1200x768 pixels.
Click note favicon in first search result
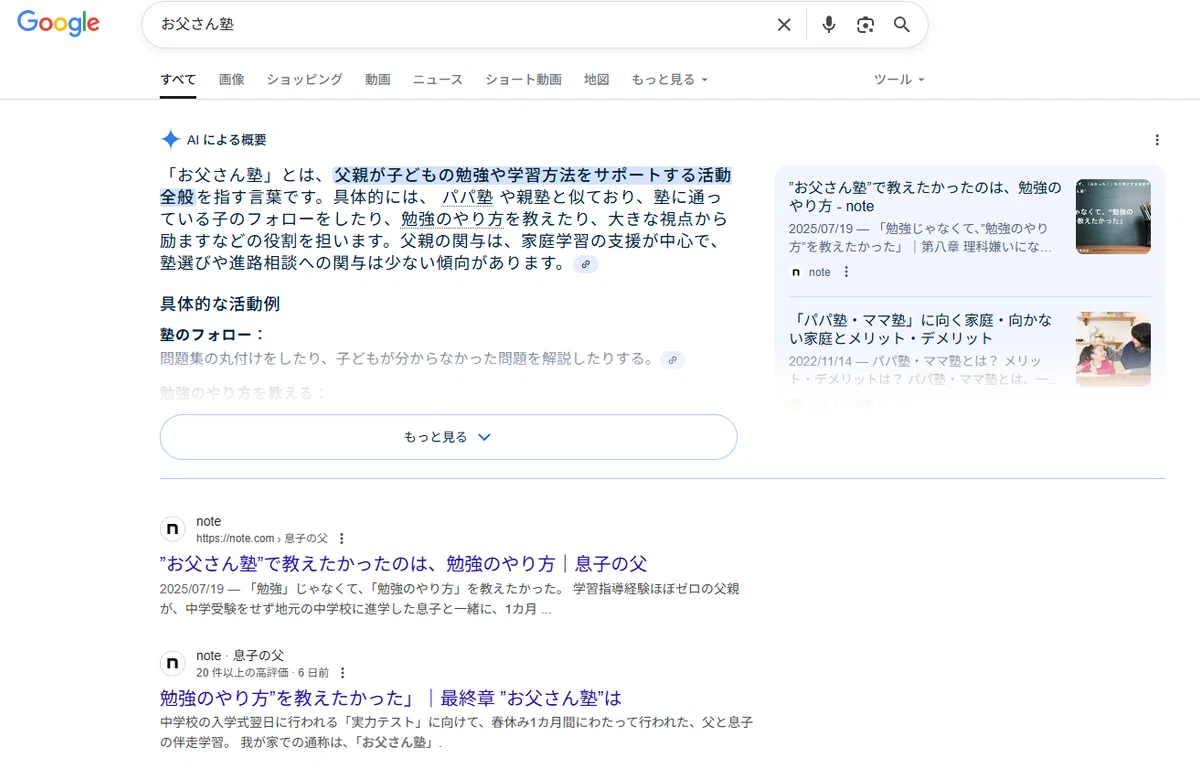[173, 529]
